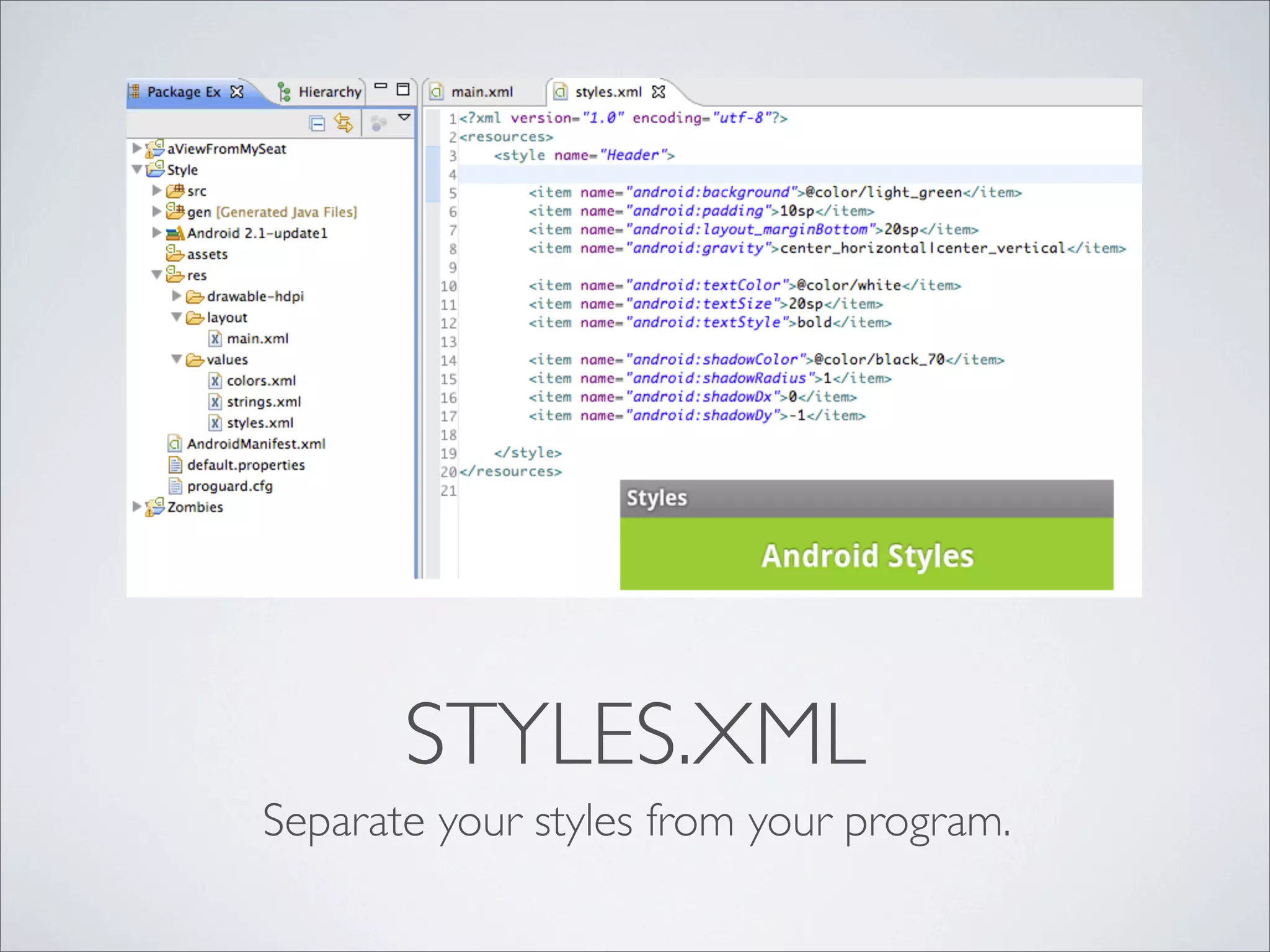
Task: Click the gen folder icon
Action: tap(175, 211)
